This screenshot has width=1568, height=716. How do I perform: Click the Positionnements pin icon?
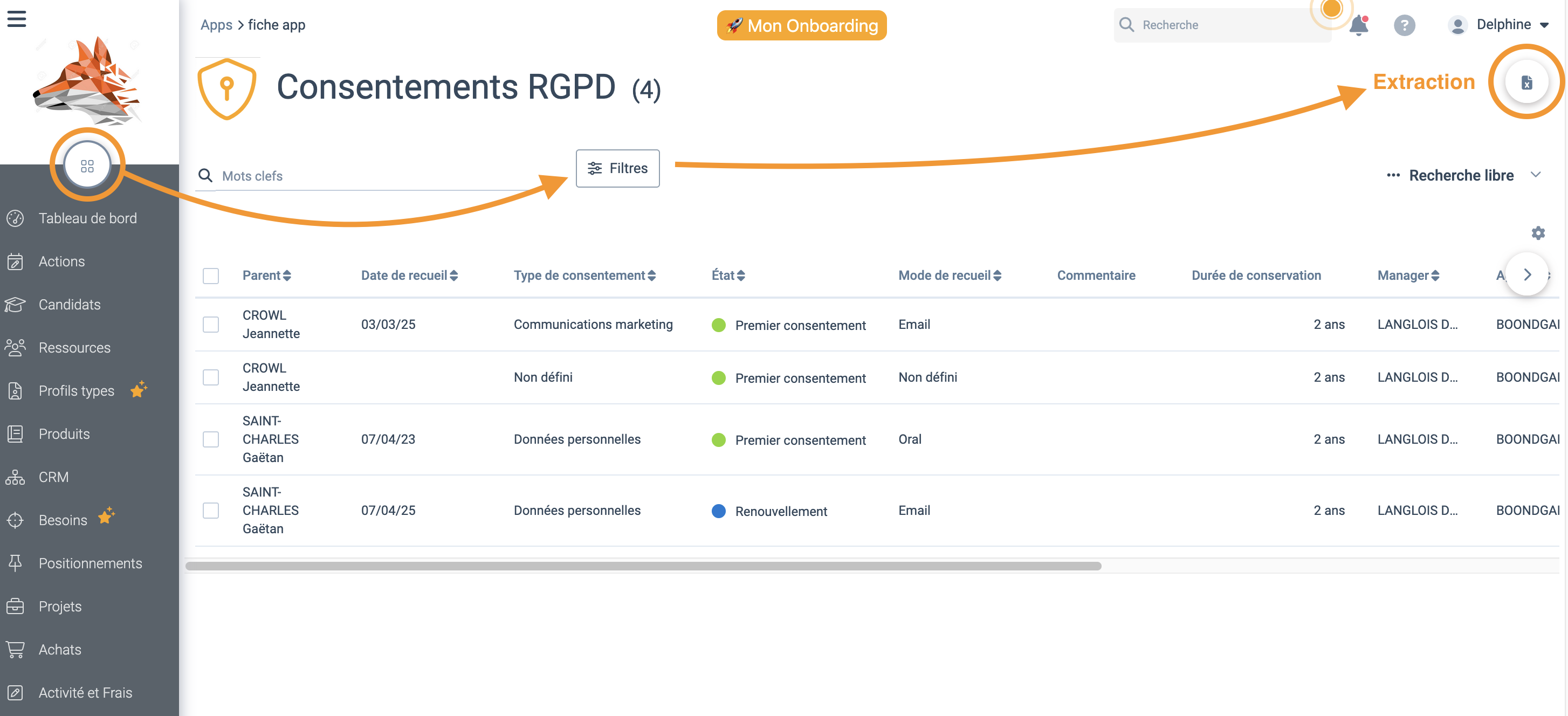click(15, 563)
